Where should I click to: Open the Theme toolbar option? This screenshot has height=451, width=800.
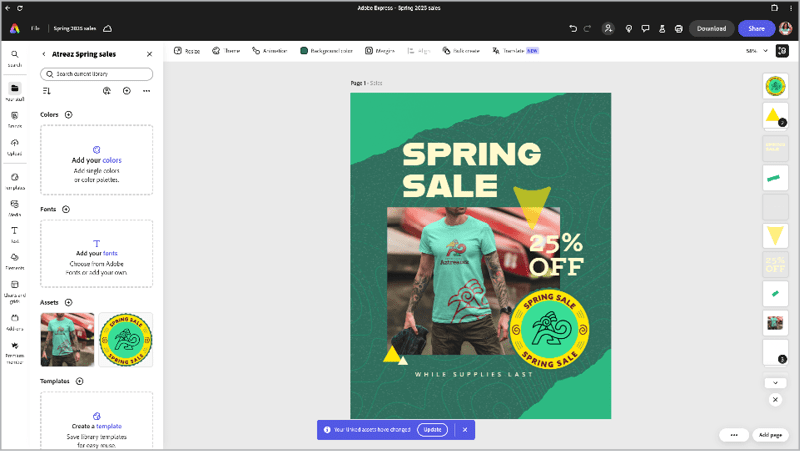tap(226, 51)
